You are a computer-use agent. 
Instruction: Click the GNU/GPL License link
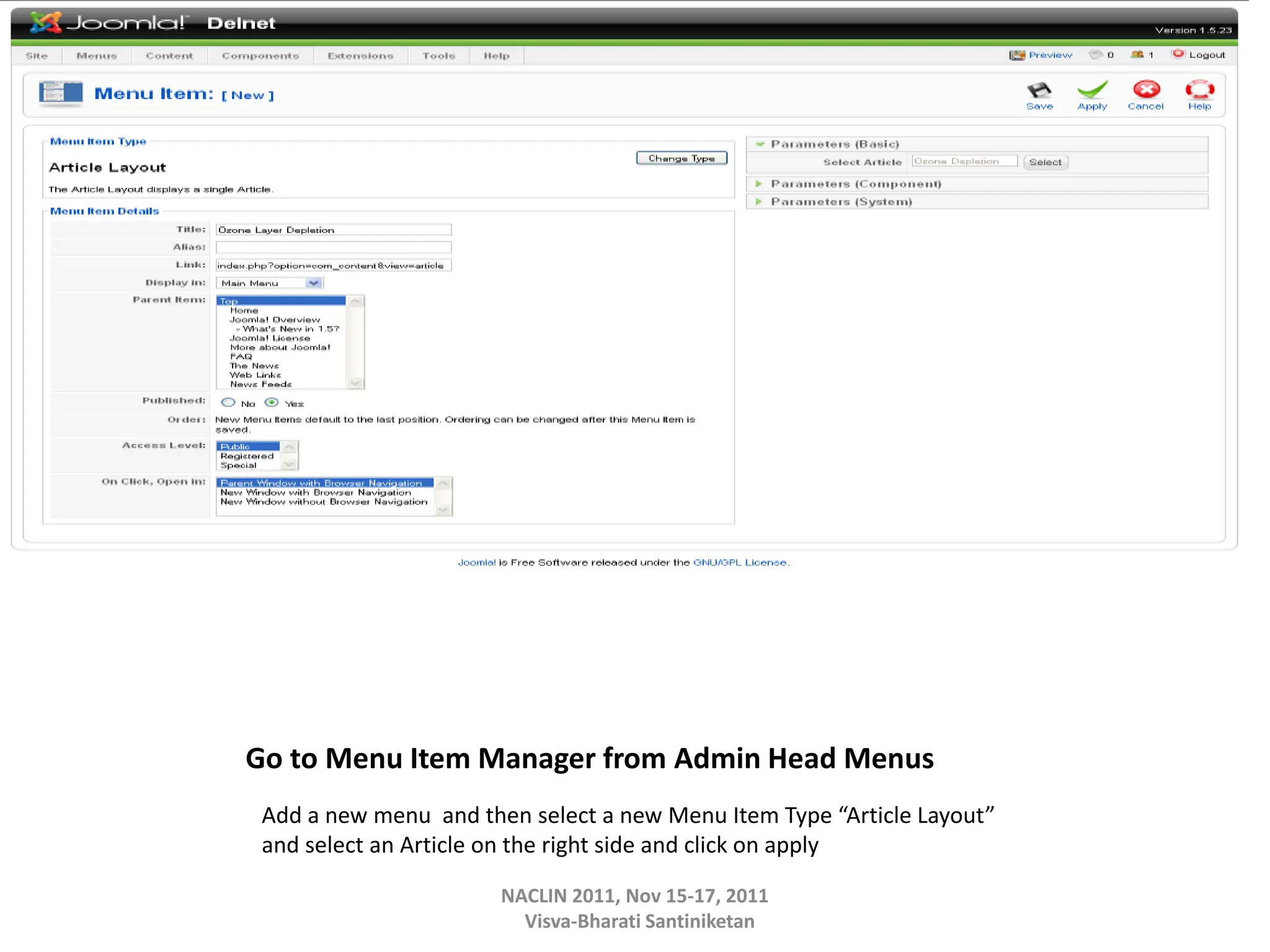(x=740, y=563)
